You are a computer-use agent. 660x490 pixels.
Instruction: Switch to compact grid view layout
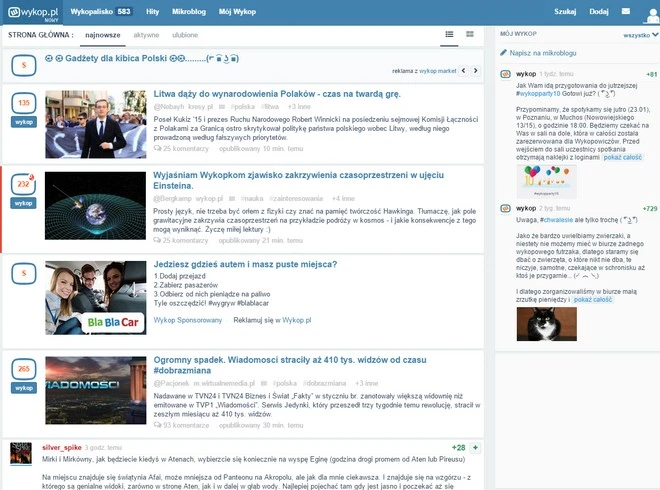point(470,34)
